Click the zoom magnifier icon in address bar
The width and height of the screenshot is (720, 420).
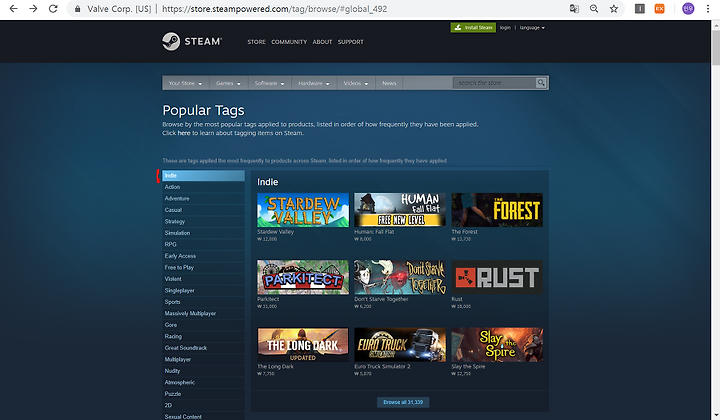[594, 9]
